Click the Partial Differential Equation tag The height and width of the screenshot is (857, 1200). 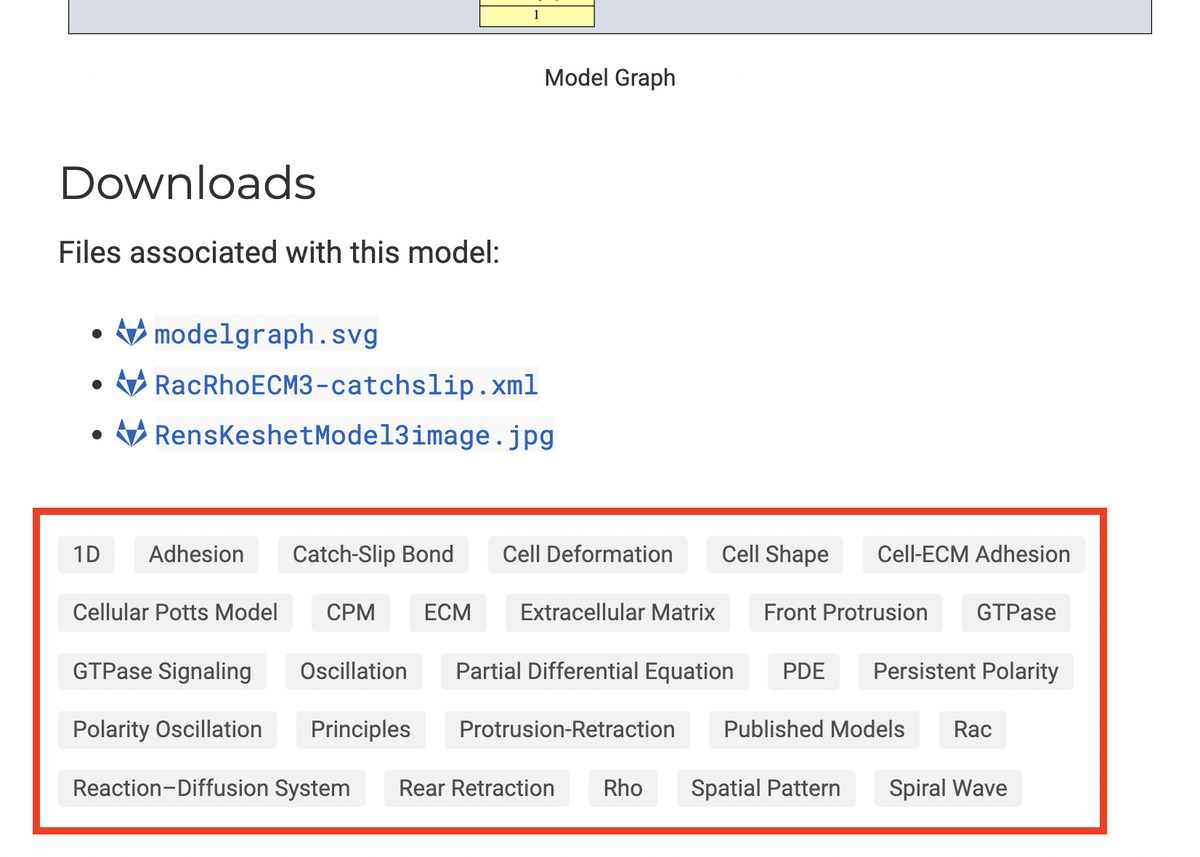pos(594,671)
